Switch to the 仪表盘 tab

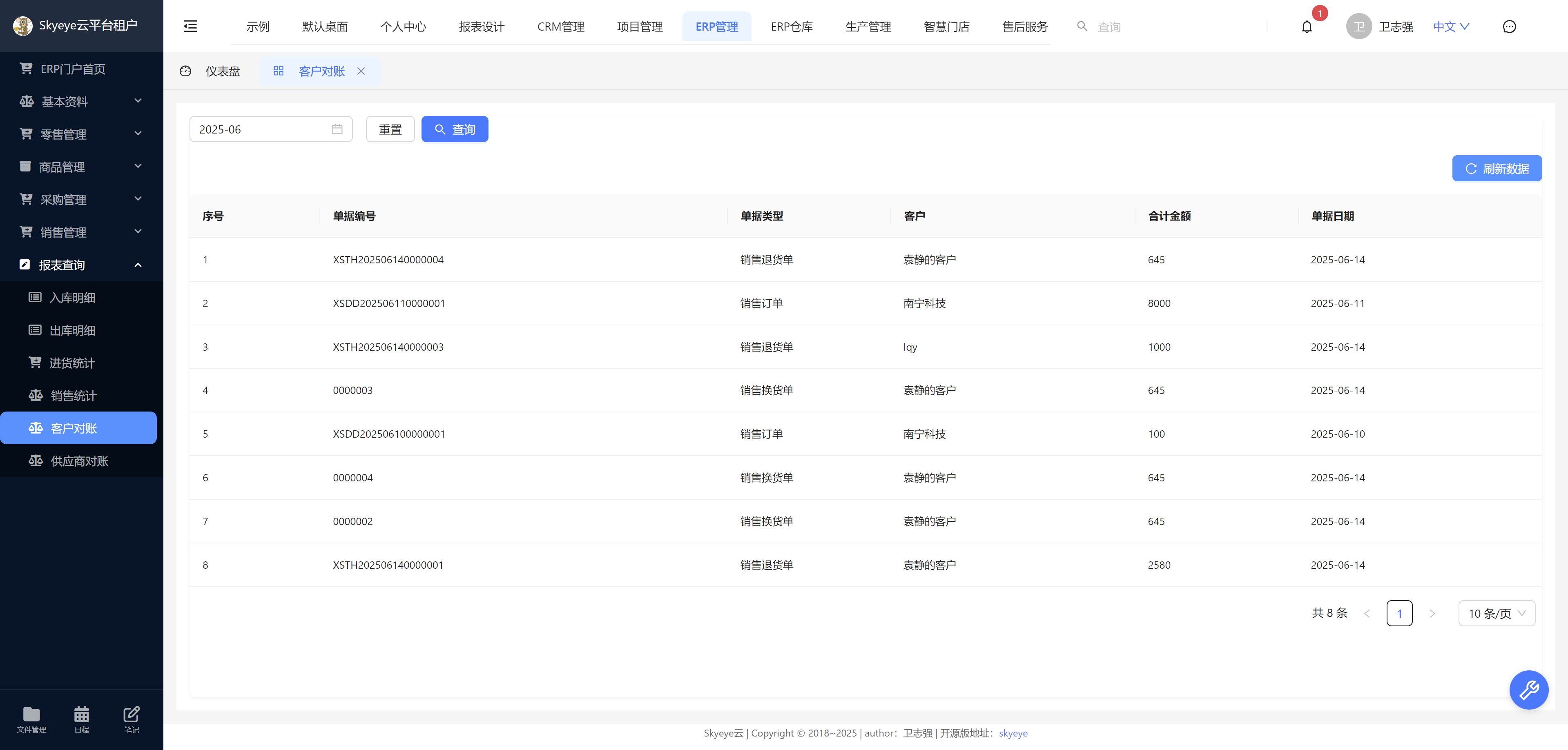223,71
